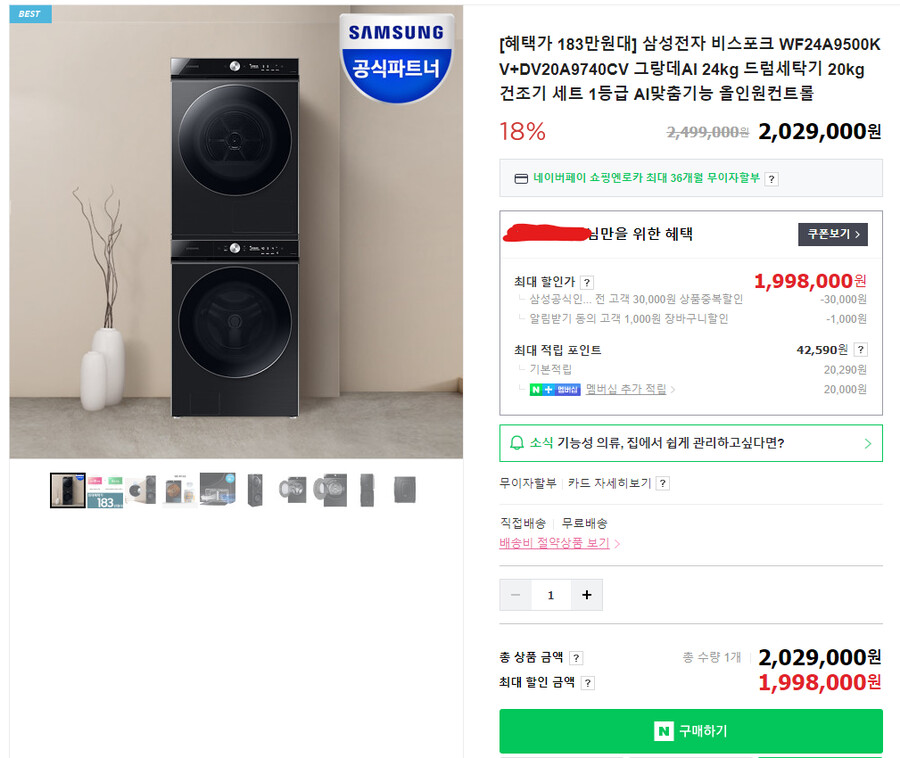
Task: Open 카드 자세히보기 details
Action: (610, 481)
